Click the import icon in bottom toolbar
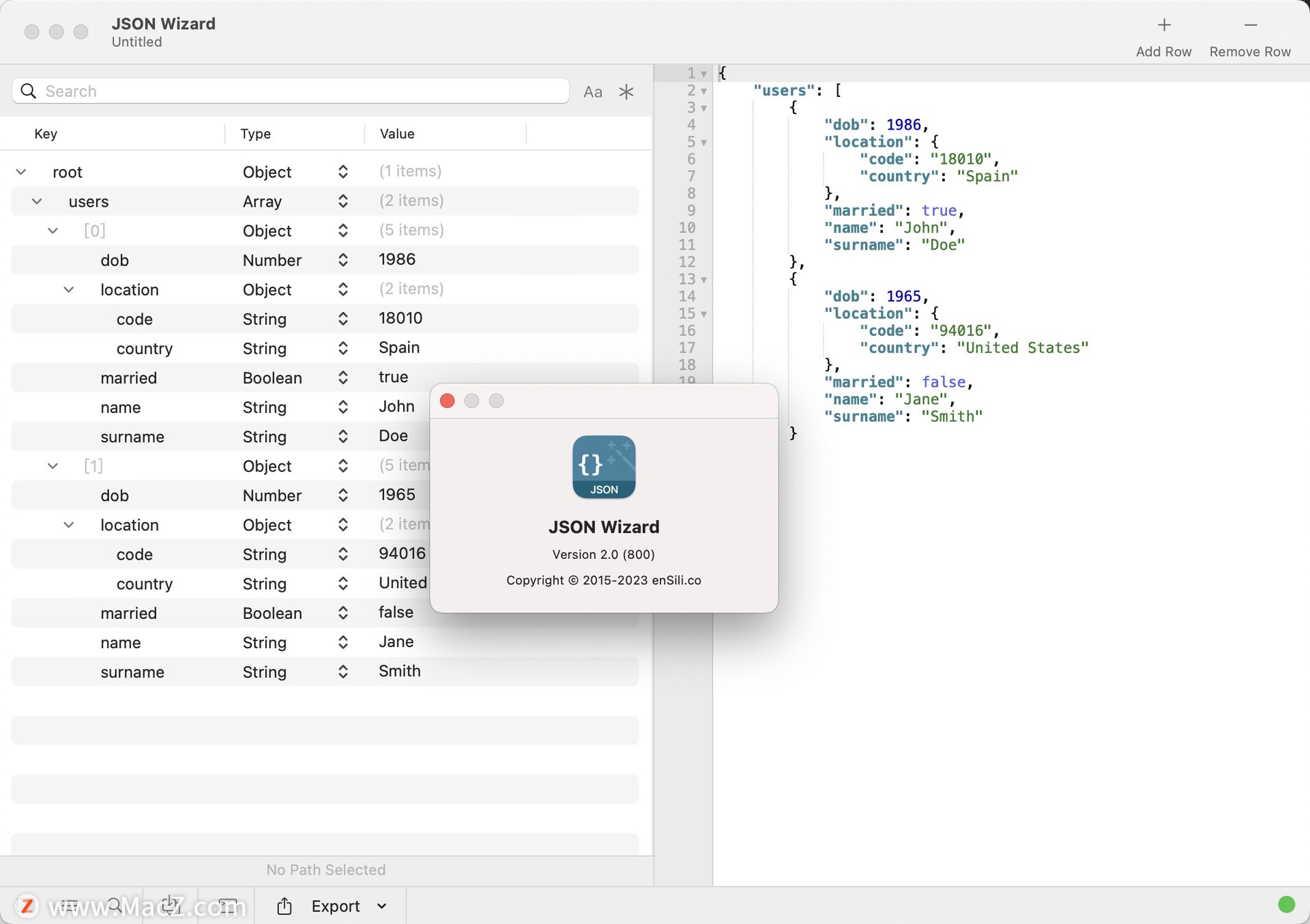Image resolution: width=1310 pixels, height=924 pixels. (x=171, y=906)
